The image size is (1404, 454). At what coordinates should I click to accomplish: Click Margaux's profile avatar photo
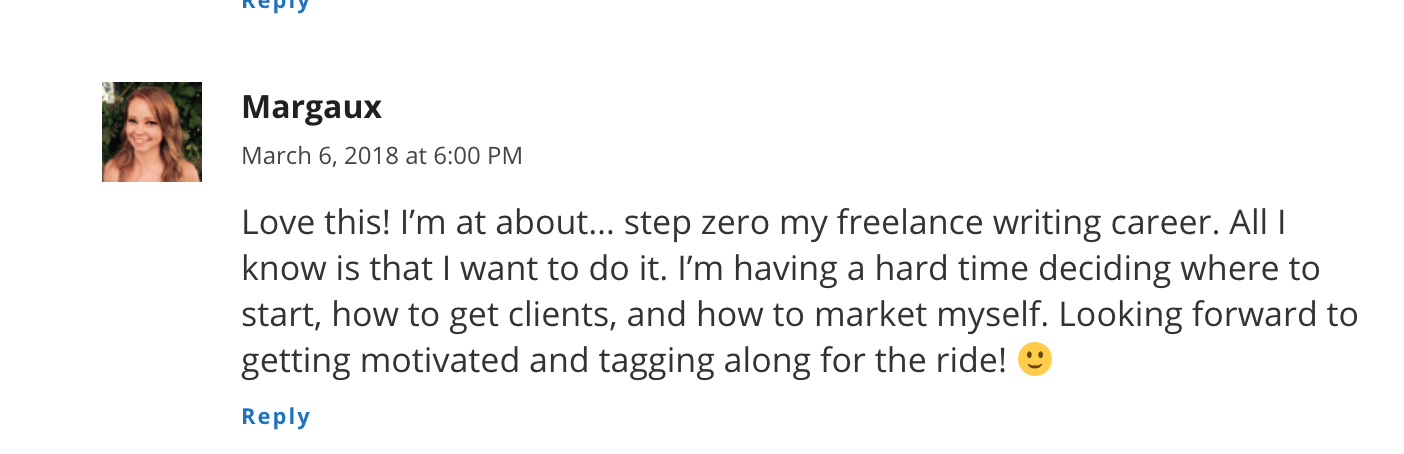point(152,132)
